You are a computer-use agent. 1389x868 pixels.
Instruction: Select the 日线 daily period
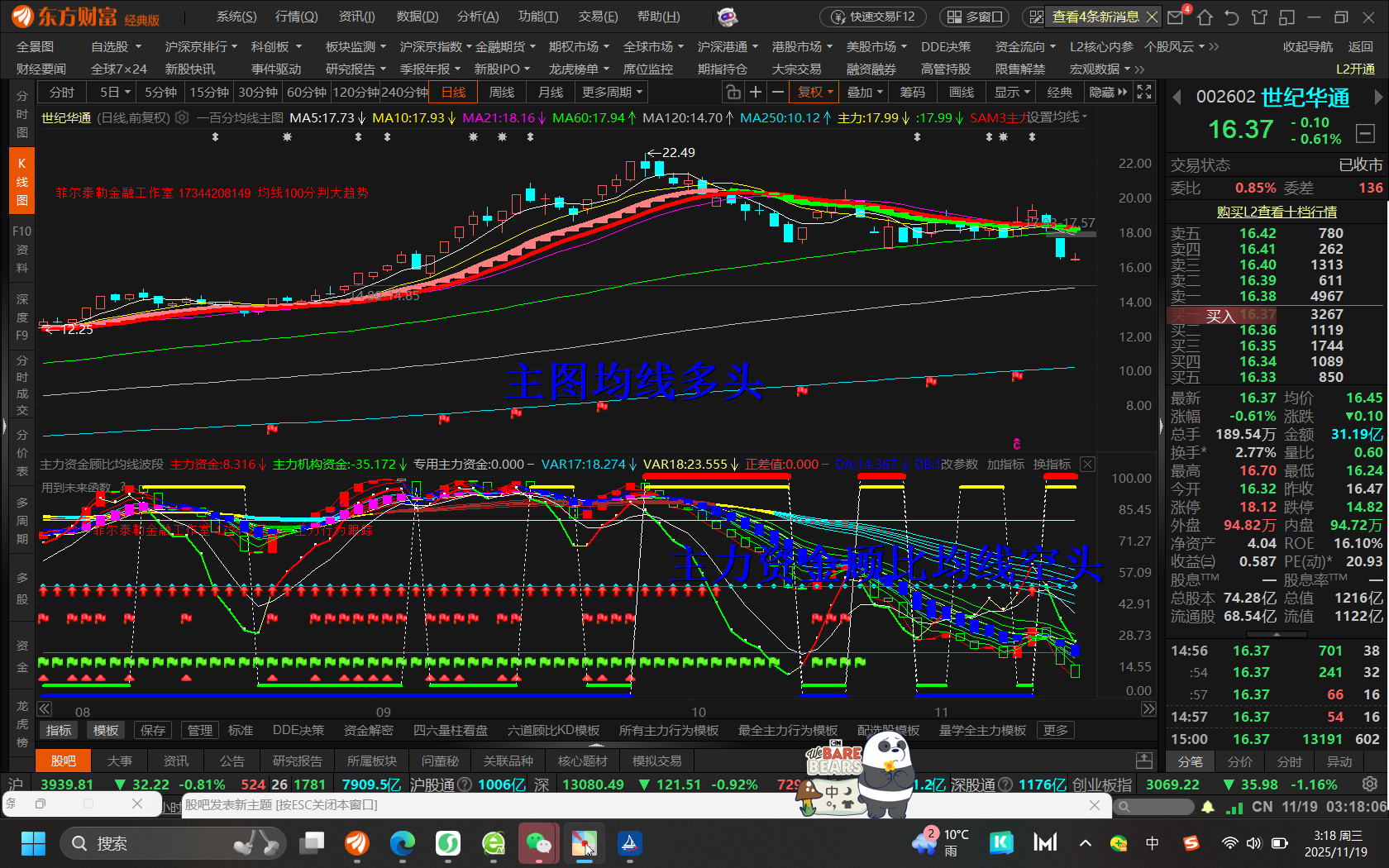[x=453, y=93]
